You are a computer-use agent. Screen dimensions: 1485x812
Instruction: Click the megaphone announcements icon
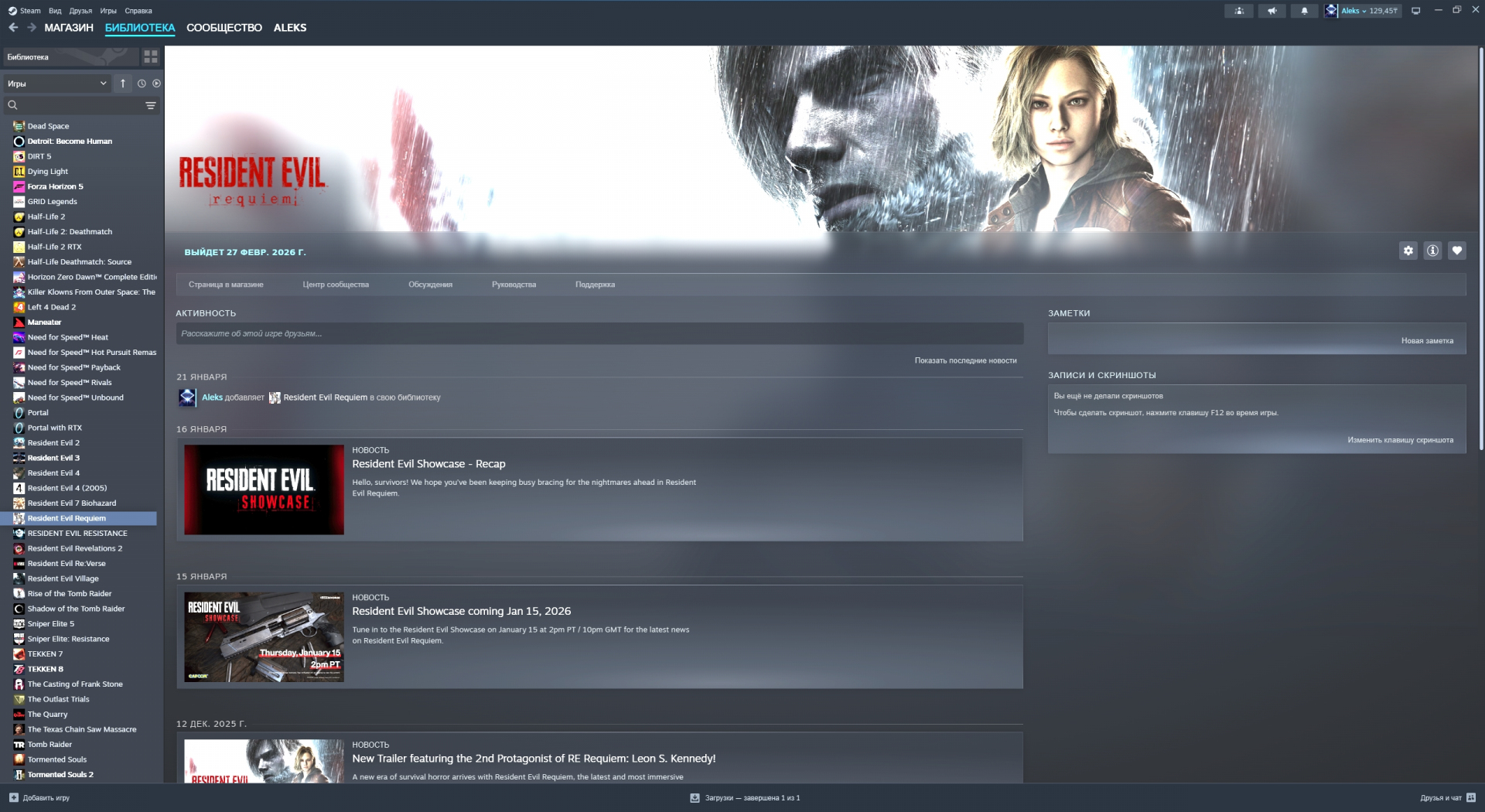coord(1272,11)
